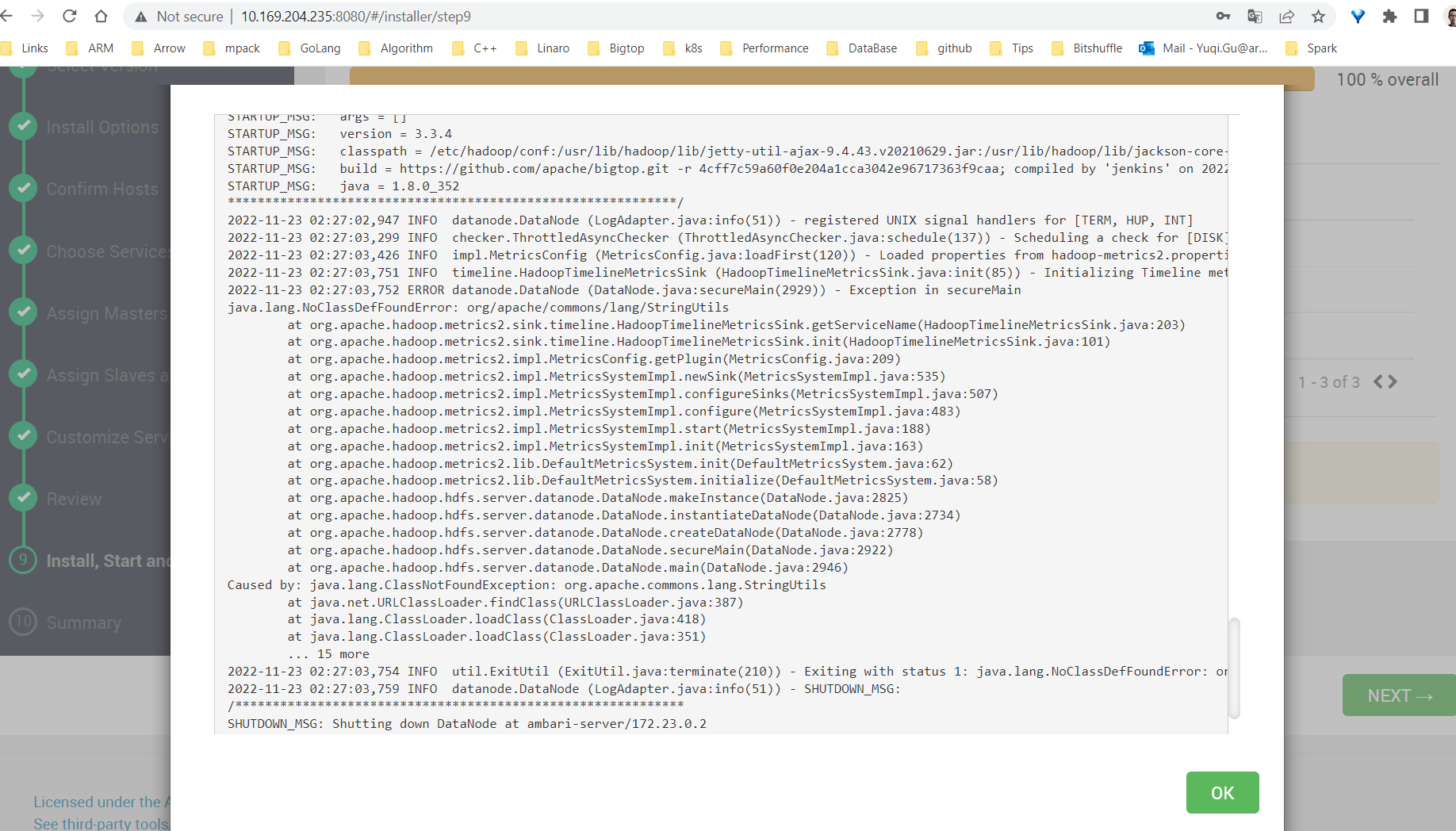Screen dimensions: 1456x831
Task: Open the Algorithm bookmark folder
Action: point(396,48)
